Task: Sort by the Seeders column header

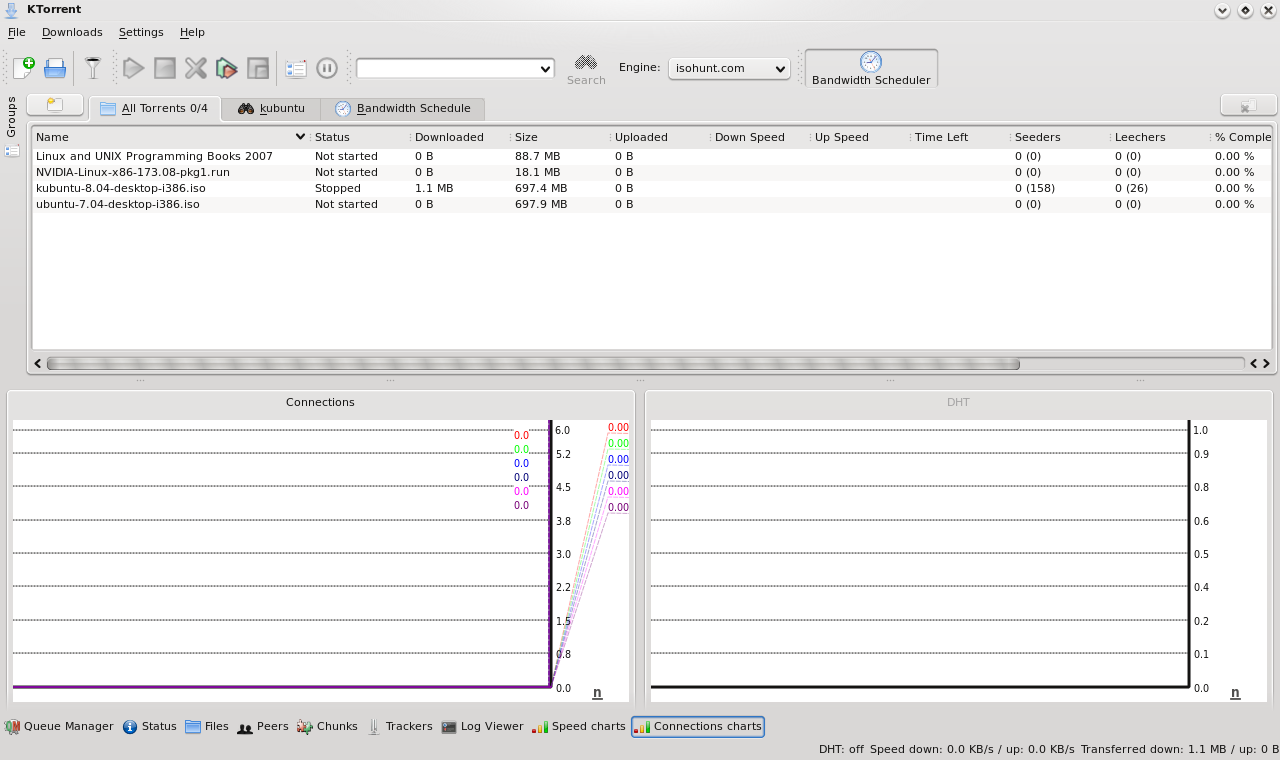Action: pos(1060,137)
